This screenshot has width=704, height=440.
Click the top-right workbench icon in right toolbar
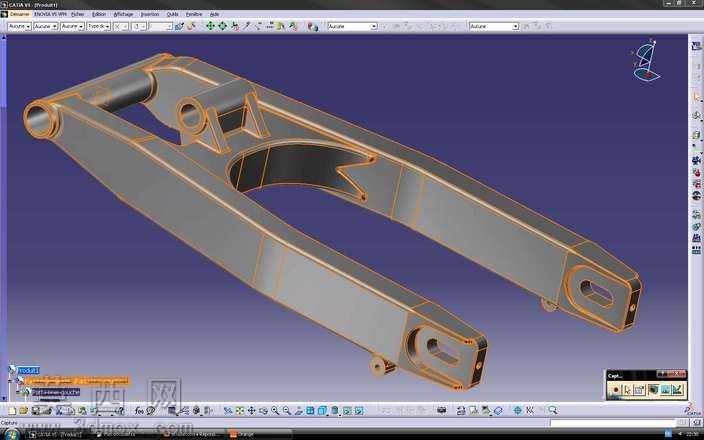tap(696, 46)
